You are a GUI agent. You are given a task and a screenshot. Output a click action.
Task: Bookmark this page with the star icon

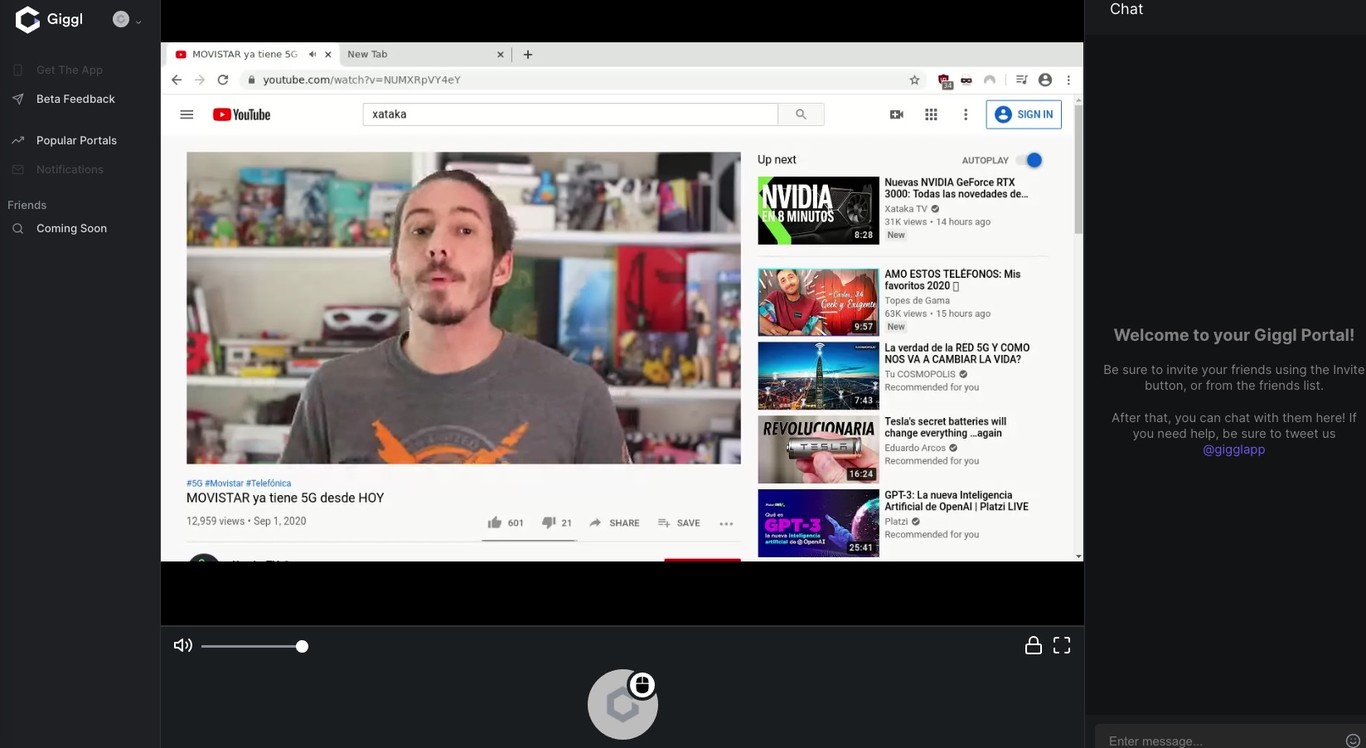(x=914, y=80)
